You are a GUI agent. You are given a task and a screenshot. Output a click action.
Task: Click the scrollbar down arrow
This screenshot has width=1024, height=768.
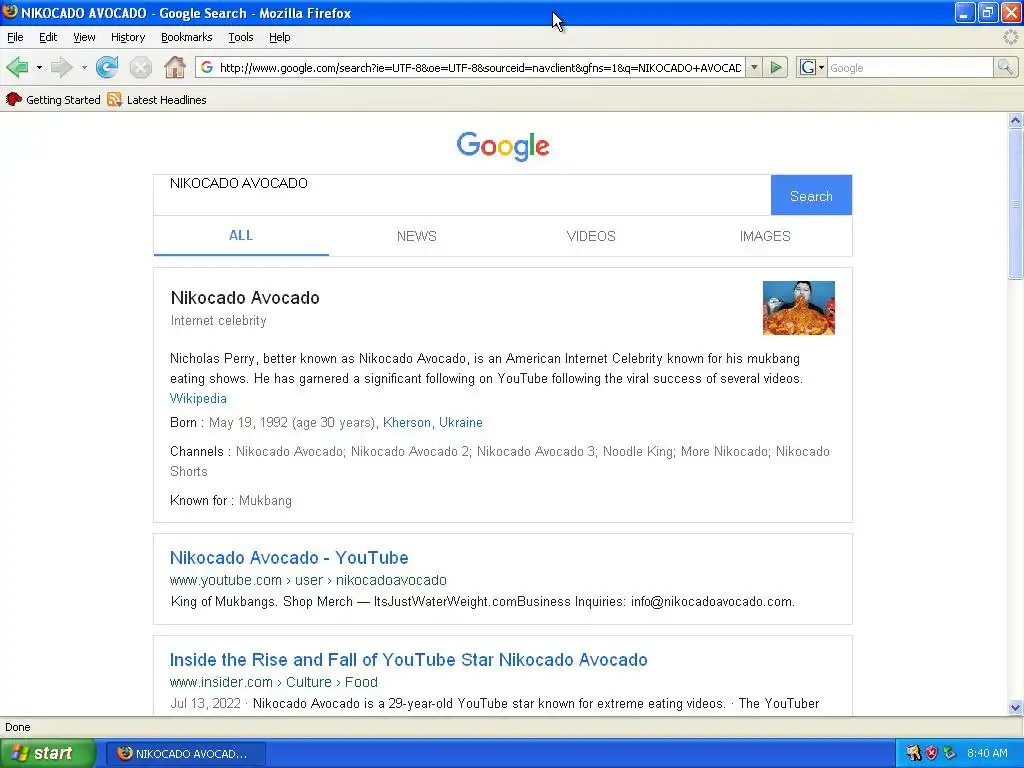[x=1015, y=707]
